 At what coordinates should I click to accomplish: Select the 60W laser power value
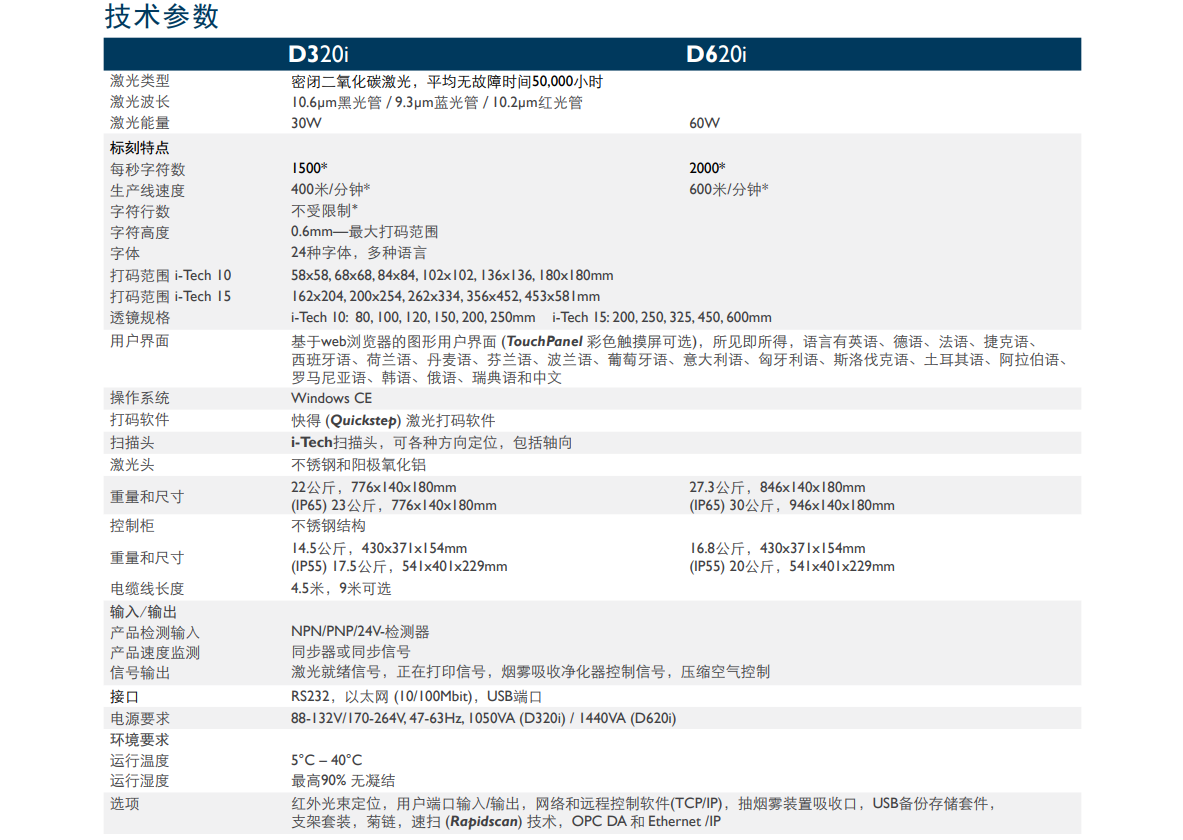[x=704, y=123]
